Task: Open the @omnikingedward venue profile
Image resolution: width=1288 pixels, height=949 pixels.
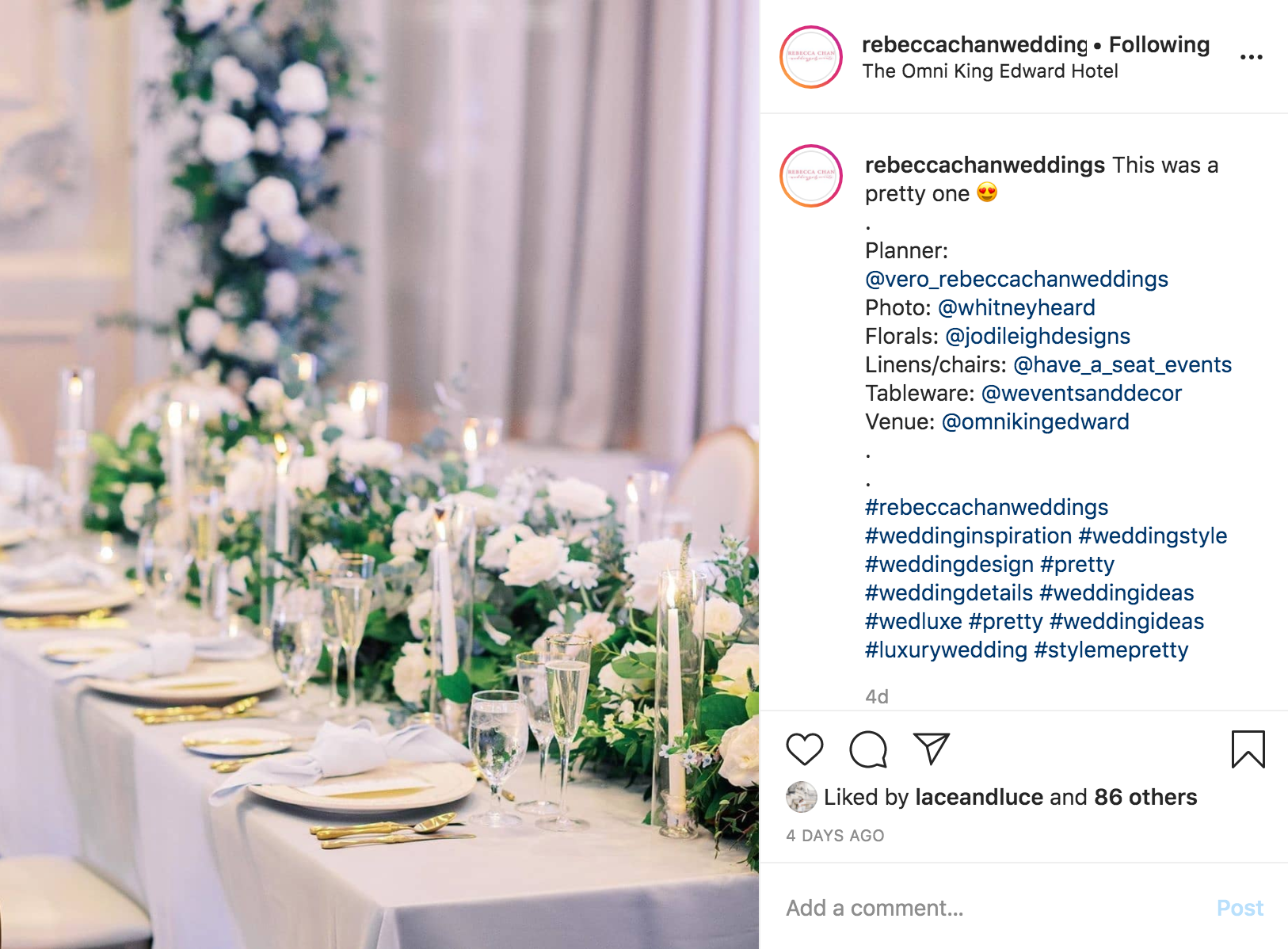Action: click(x=1035, y=421)
